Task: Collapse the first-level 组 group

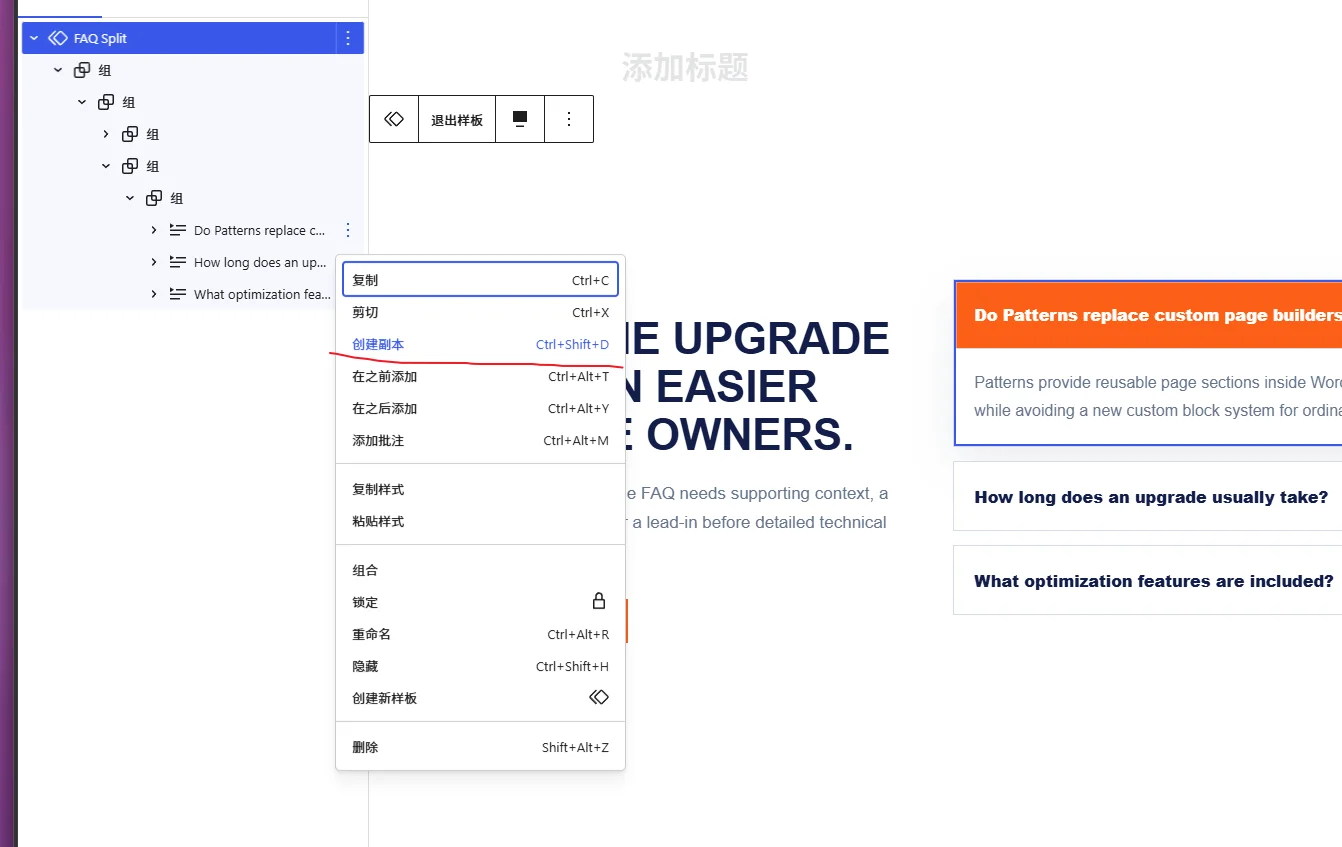Action: point(58,70)
